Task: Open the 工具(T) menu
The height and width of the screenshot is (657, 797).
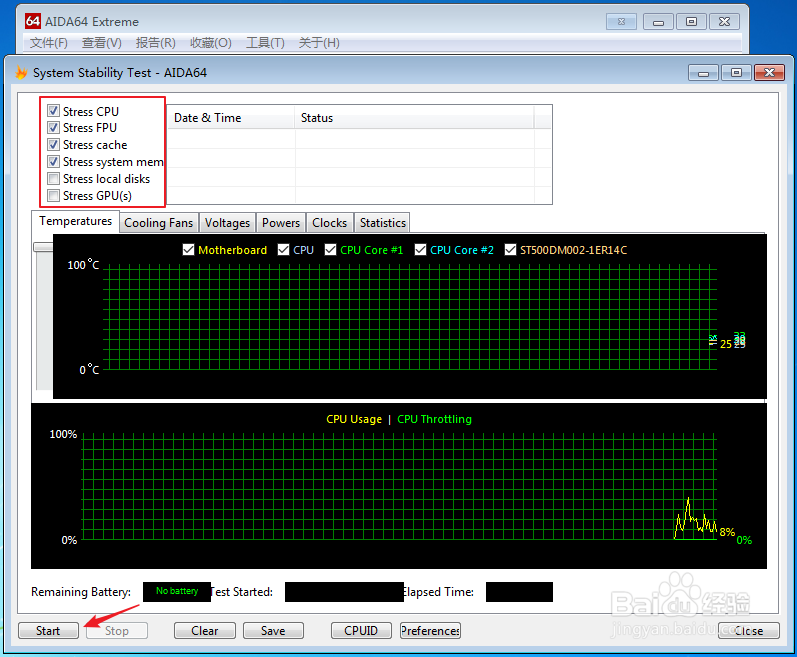Action: tap(265, 43)
